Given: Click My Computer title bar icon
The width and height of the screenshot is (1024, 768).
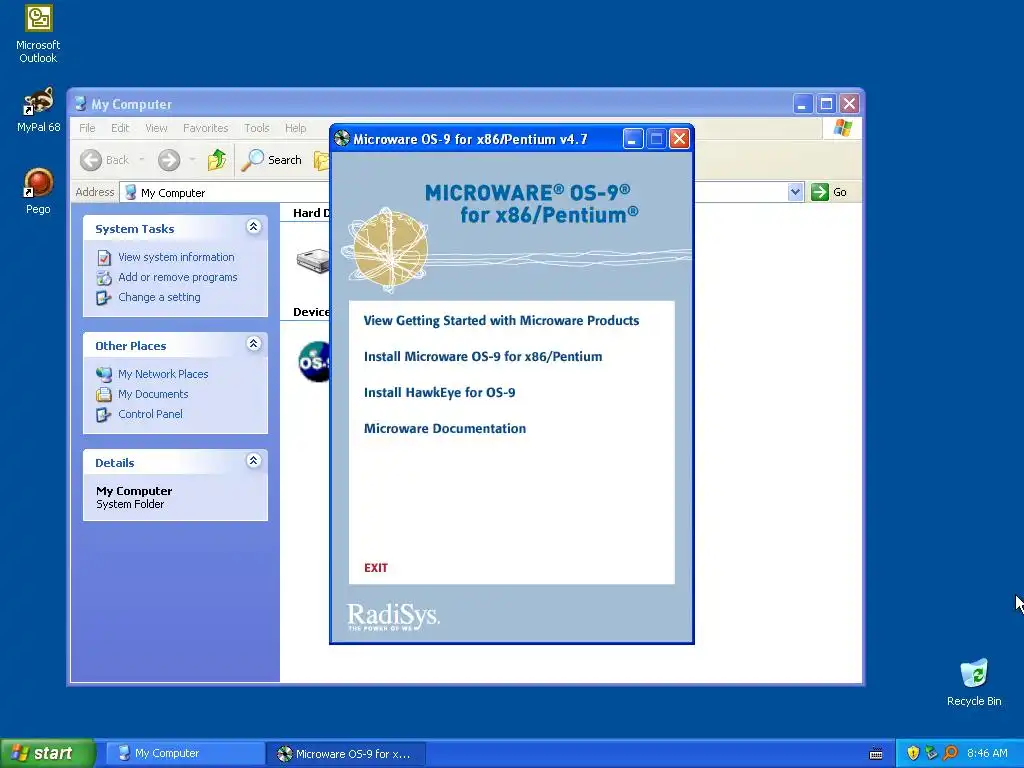Looking at the screenshot, I should (80, 103).
